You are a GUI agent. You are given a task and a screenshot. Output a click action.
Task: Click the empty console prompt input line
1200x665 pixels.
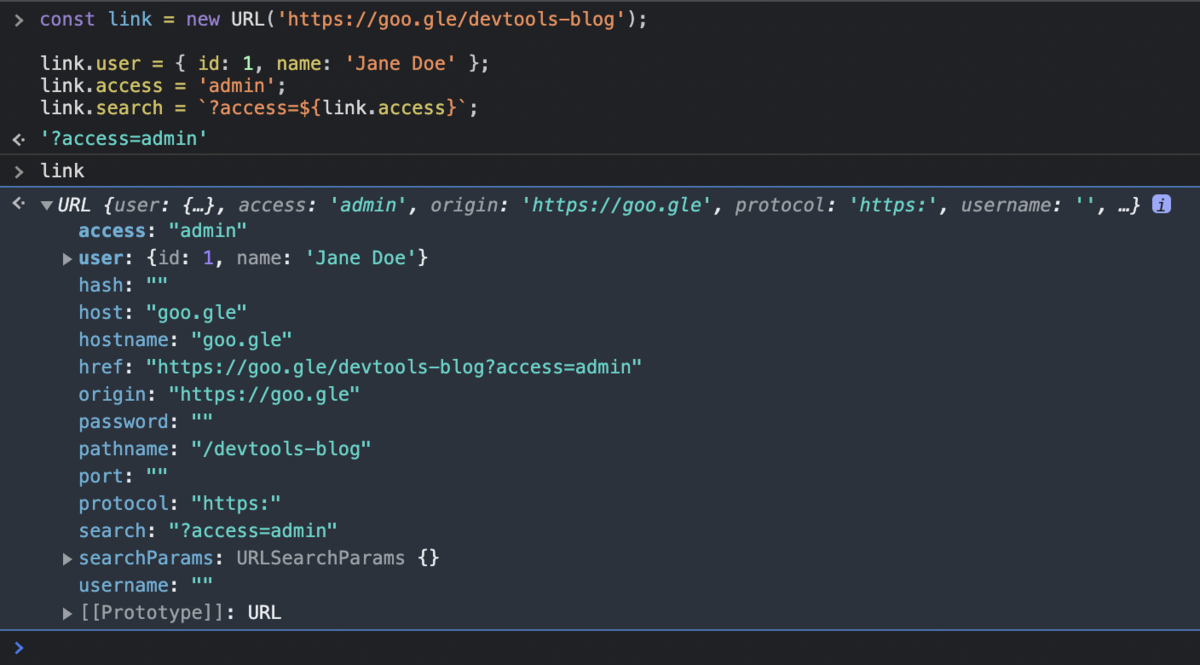[x=600, y=647]
